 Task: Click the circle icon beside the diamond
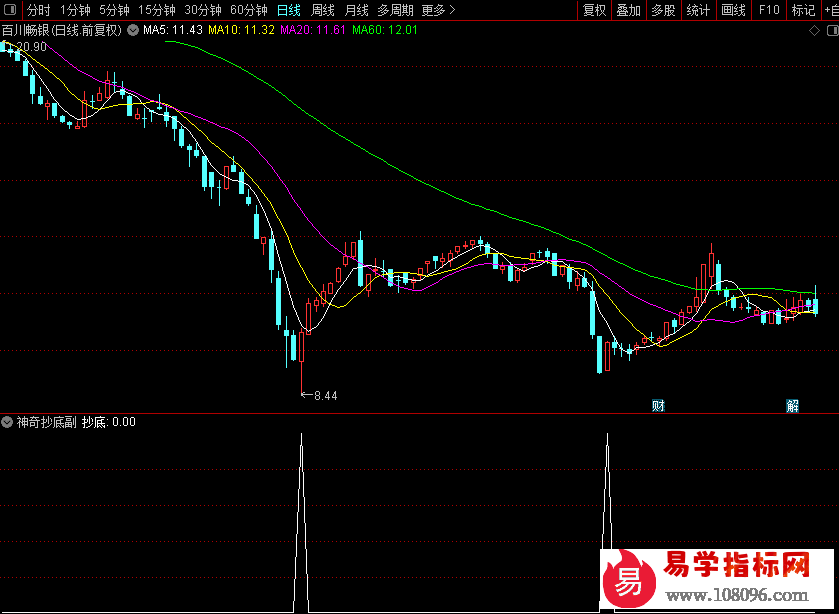(x=828, y=30)
